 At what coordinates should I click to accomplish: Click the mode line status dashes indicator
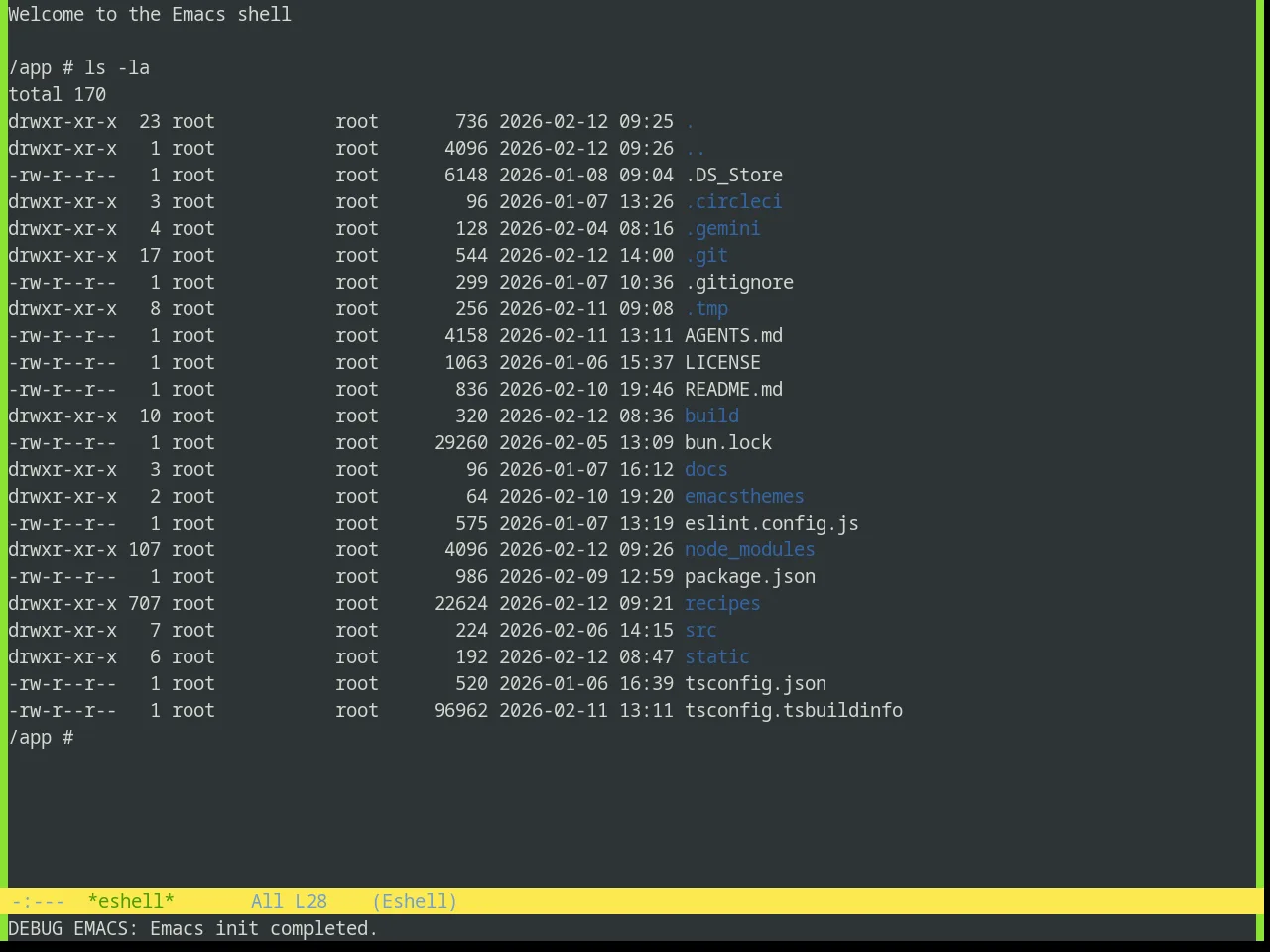[x=38, y=901]
